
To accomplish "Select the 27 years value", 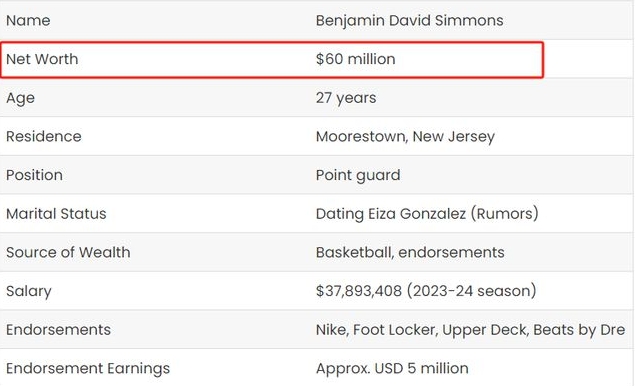I will 346,98.
